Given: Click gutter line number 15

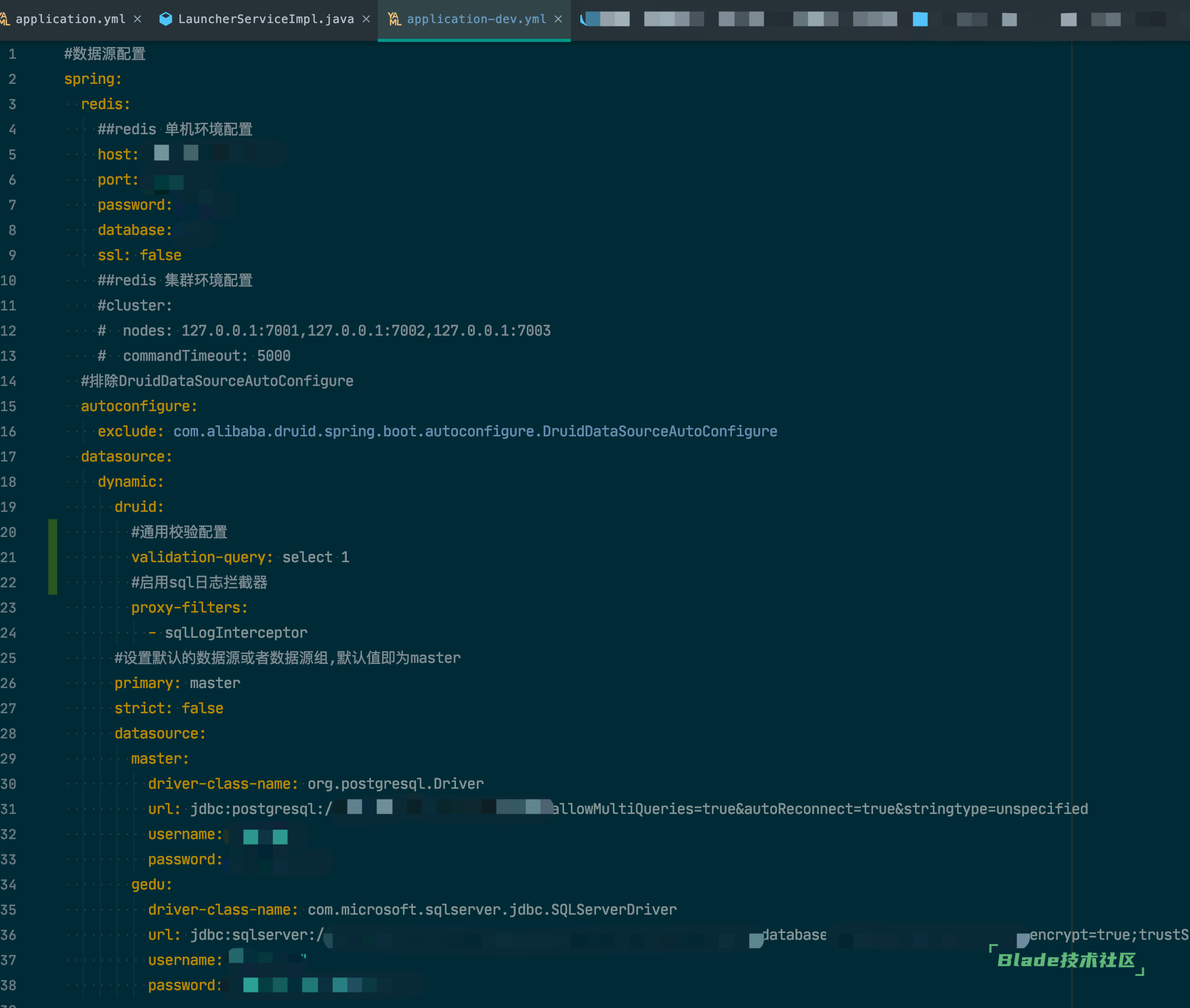Looking at the screenshot, I should 8,406.
